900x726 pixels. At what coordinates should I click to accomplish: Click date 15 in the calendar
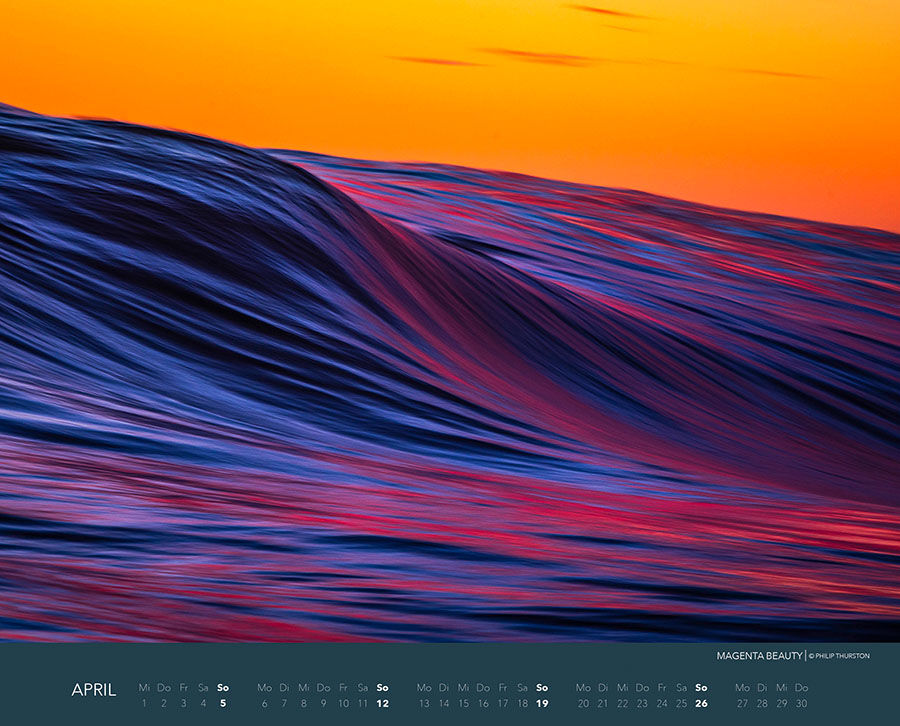(463, 703)
